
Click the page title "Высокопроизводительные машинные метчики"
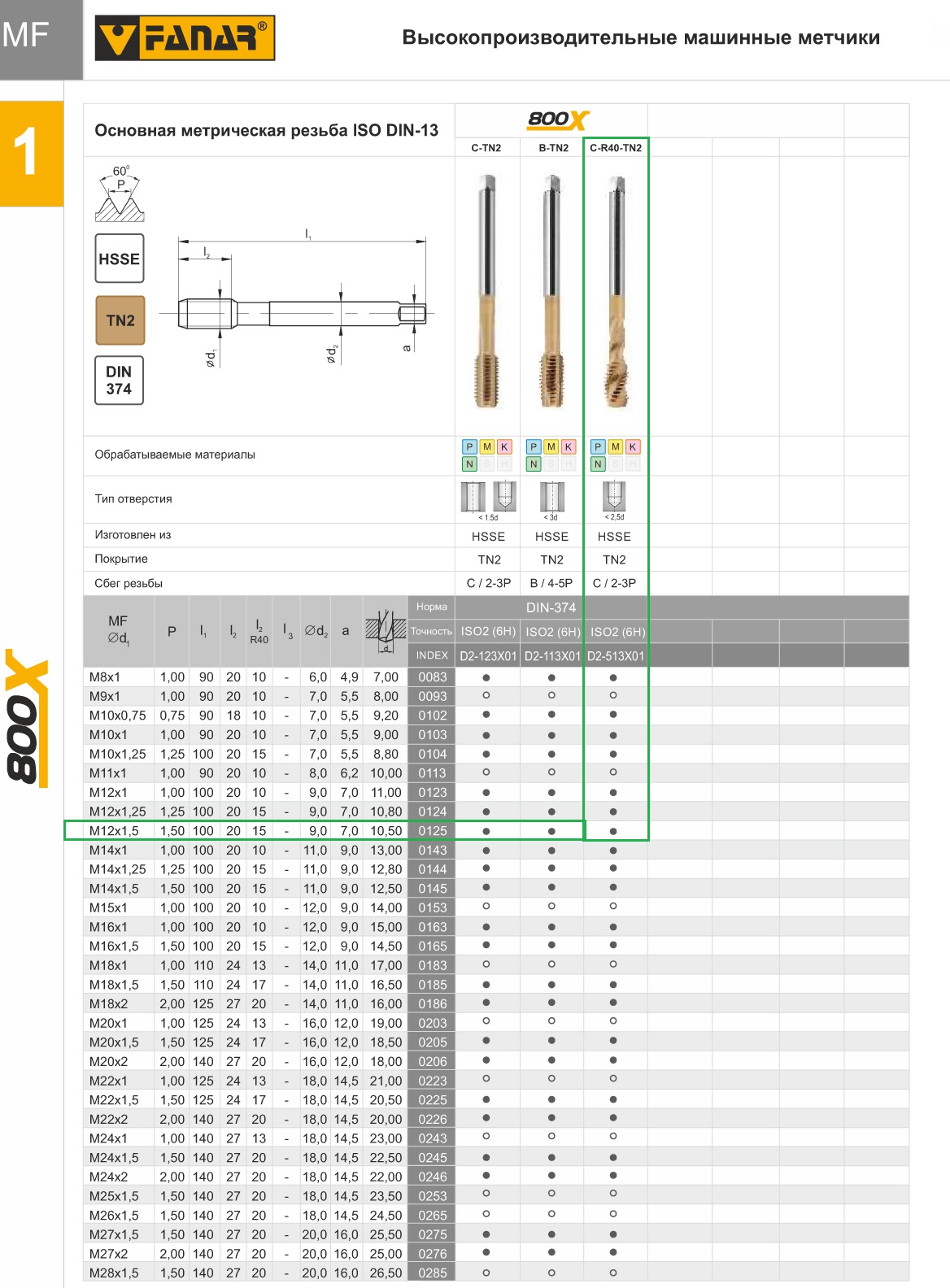(x=641, y=37)
